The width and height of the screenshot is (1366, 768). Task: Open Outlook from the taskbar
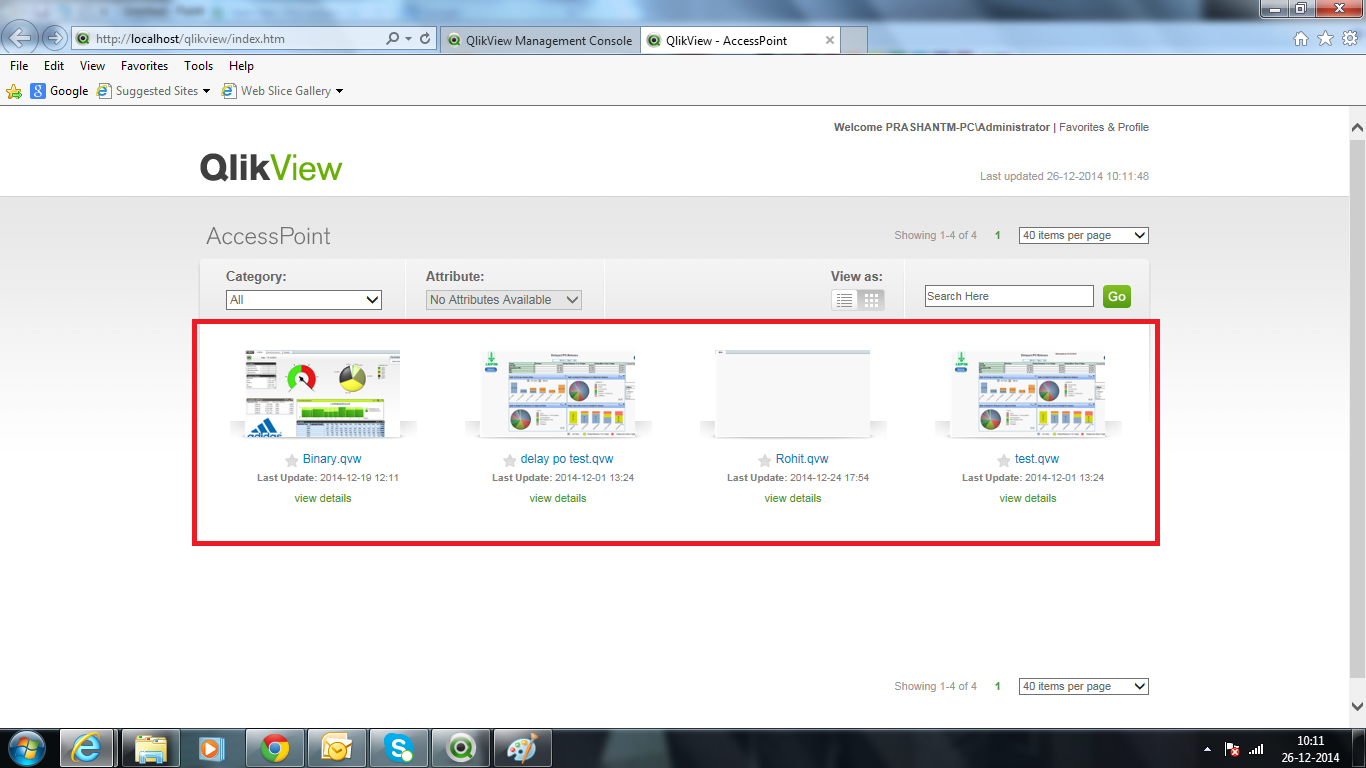(337, 748)
